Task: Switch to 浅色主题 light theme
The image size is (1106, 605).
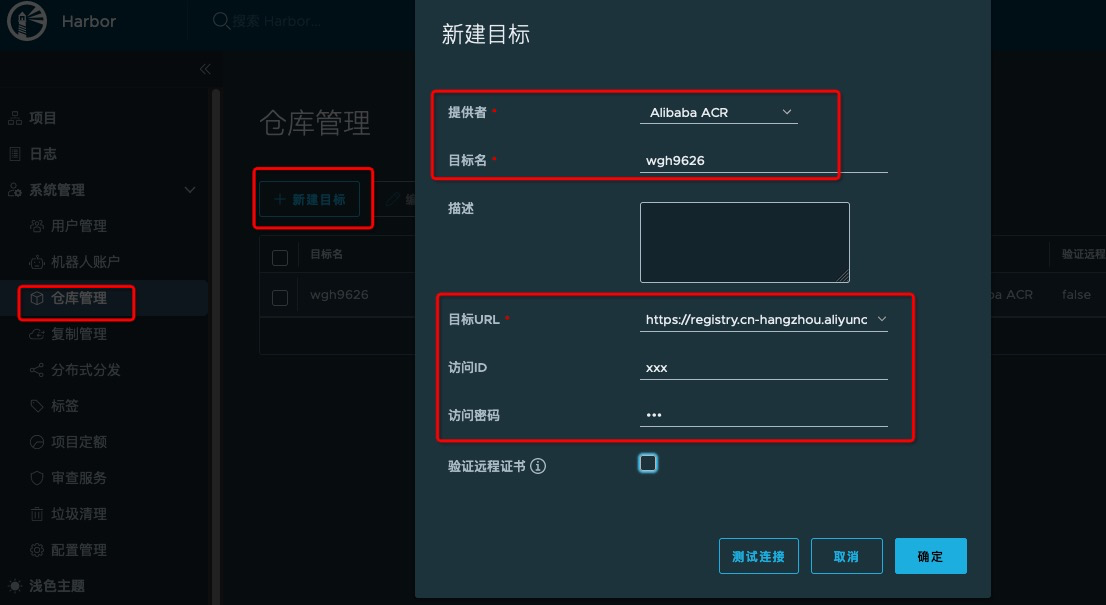Action: (57, 586)
